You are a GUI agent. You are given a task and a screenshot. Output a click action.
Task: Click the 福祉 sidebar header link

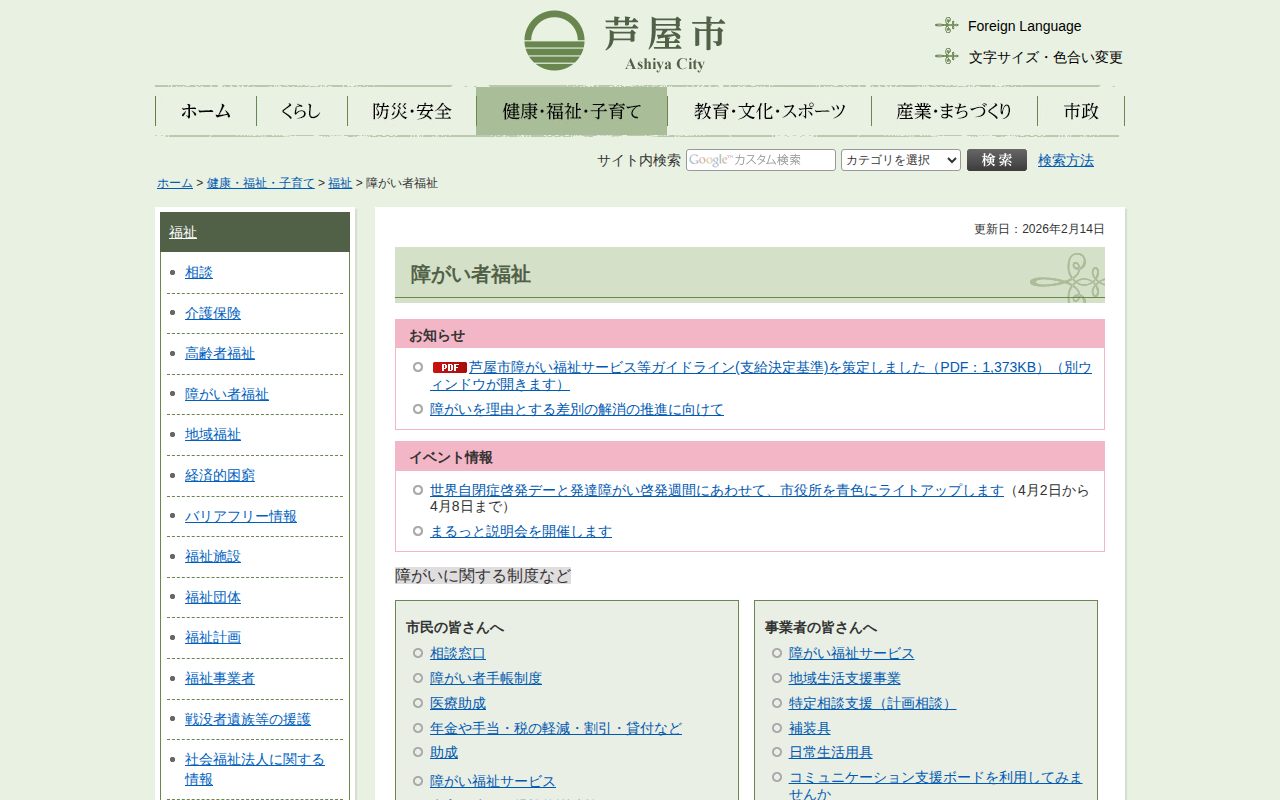(x=183, y=232)
